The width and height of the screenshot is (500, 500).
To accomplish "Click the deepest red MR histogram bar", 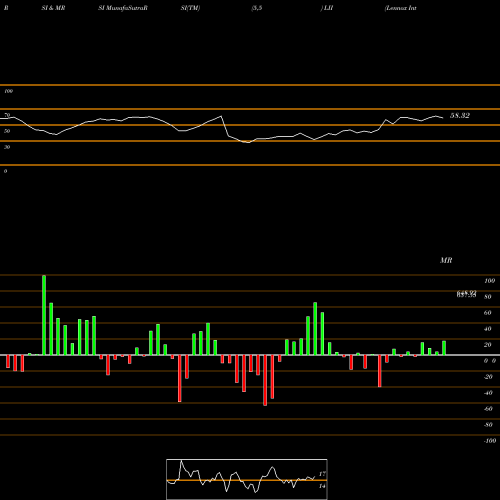I will 265,380.
